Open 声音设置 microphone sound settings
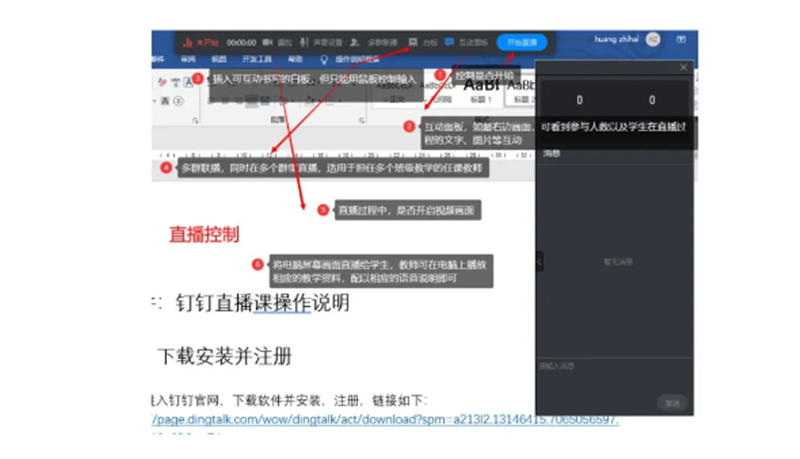Screen dimensions: 800x459 (321, 42)
